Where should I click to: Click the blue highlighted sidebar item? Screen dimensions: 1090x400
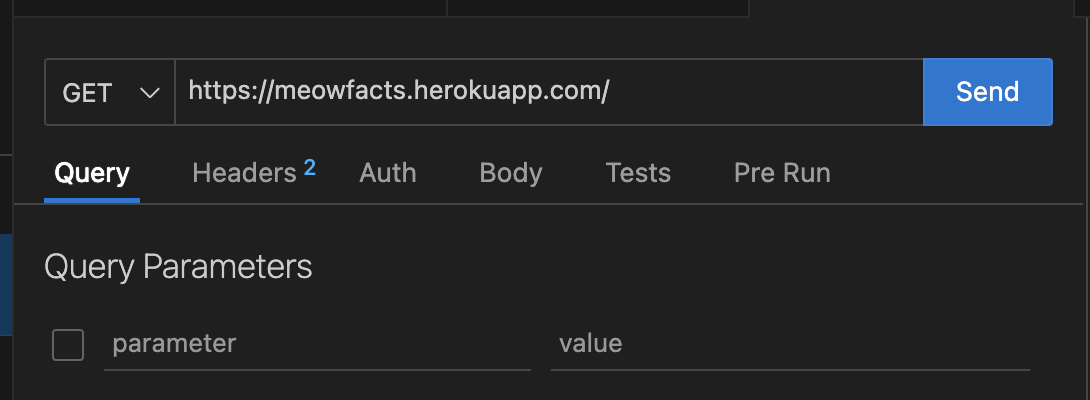pos(6,285)
